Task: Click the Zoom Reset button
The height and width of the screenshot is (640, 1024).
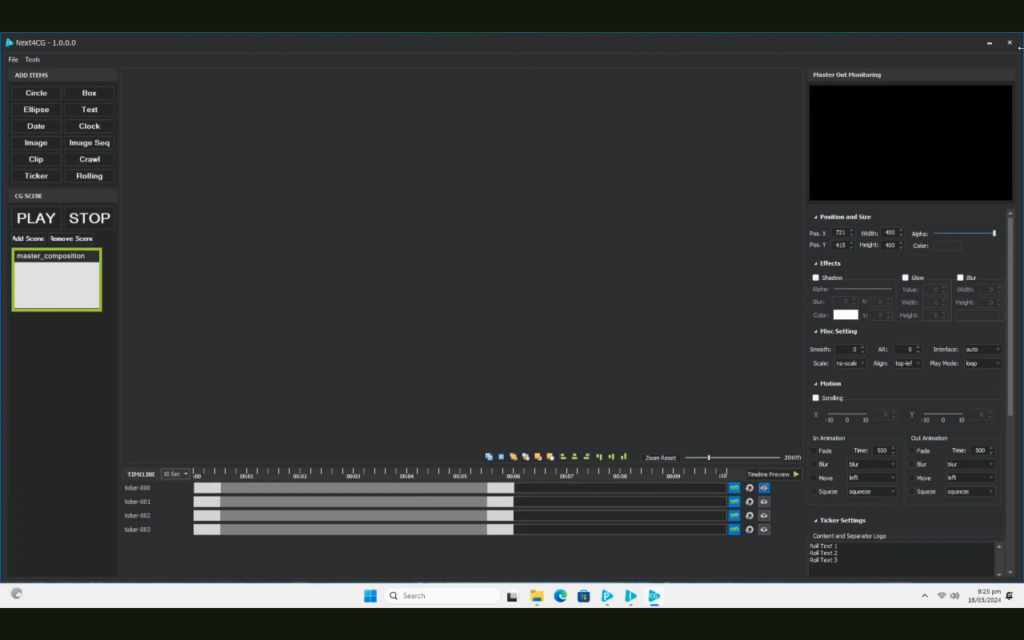Action: click(660, 457)
